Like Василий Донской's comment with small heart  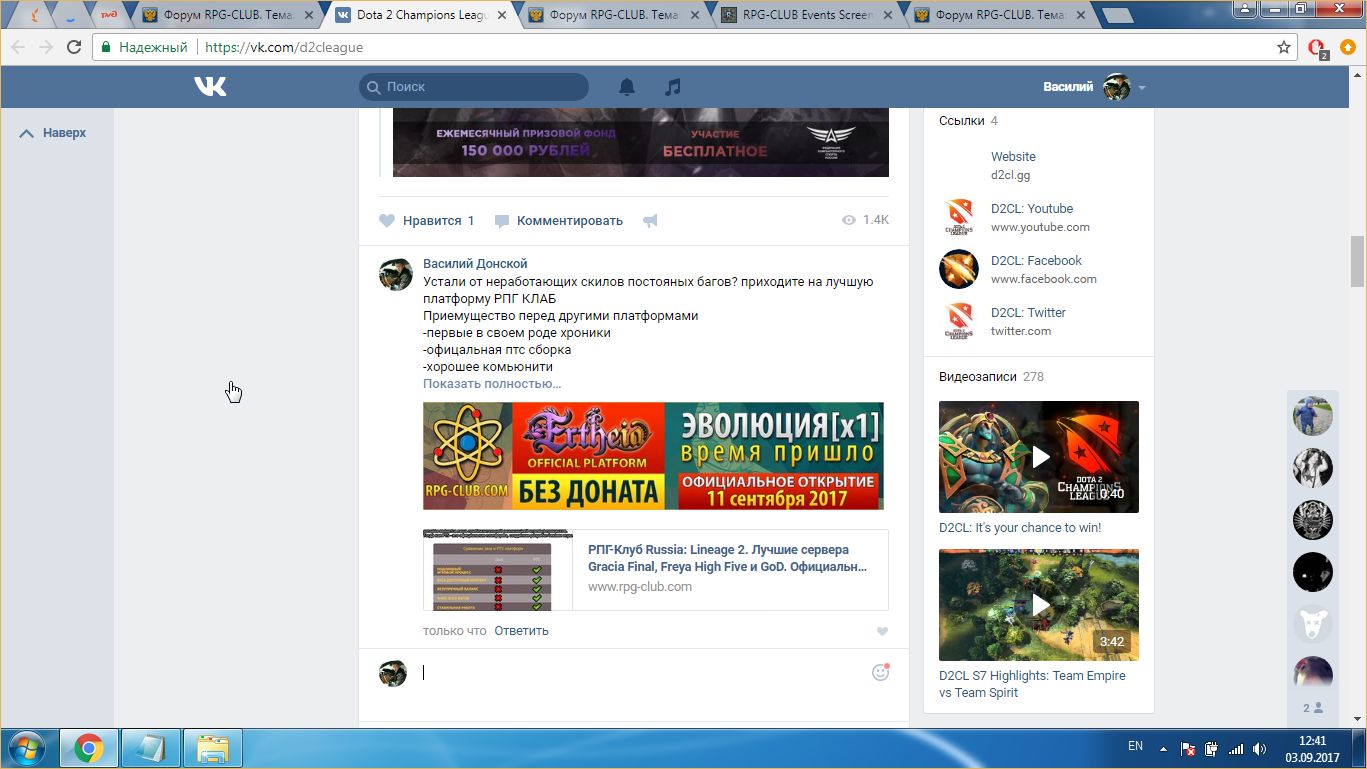882,631
